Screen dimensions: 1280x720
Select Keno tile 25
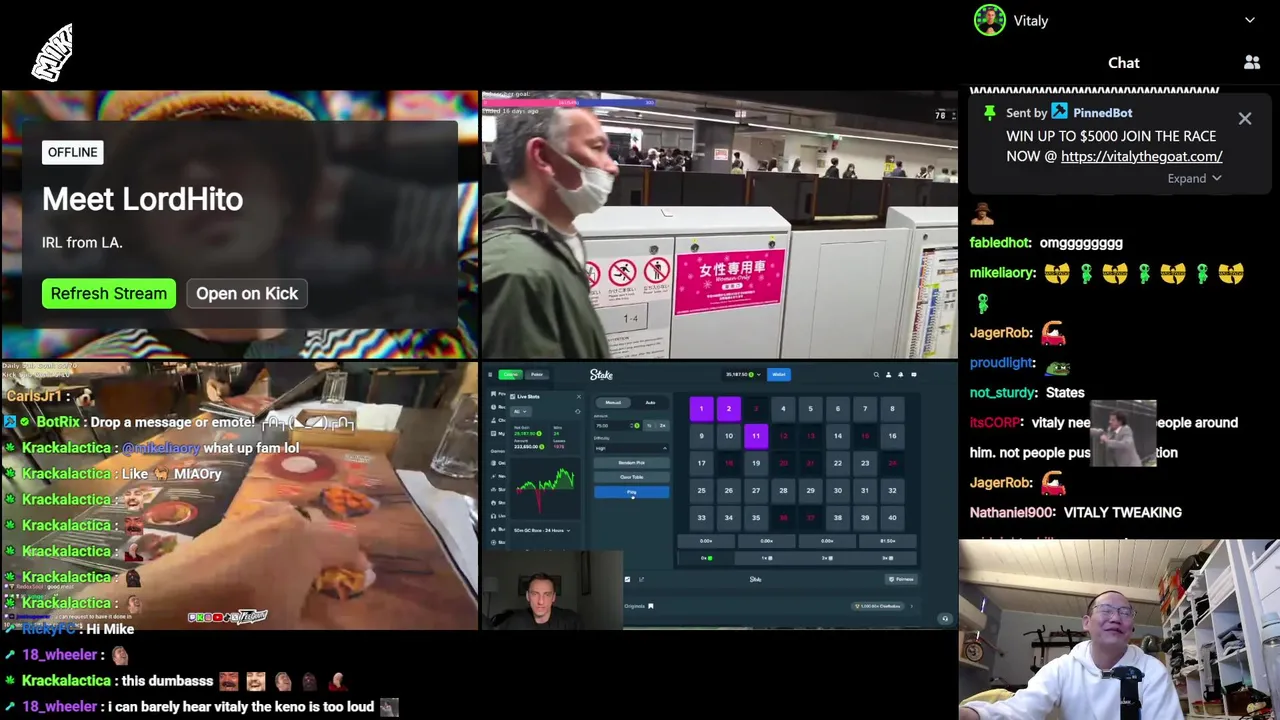[702, 491]
